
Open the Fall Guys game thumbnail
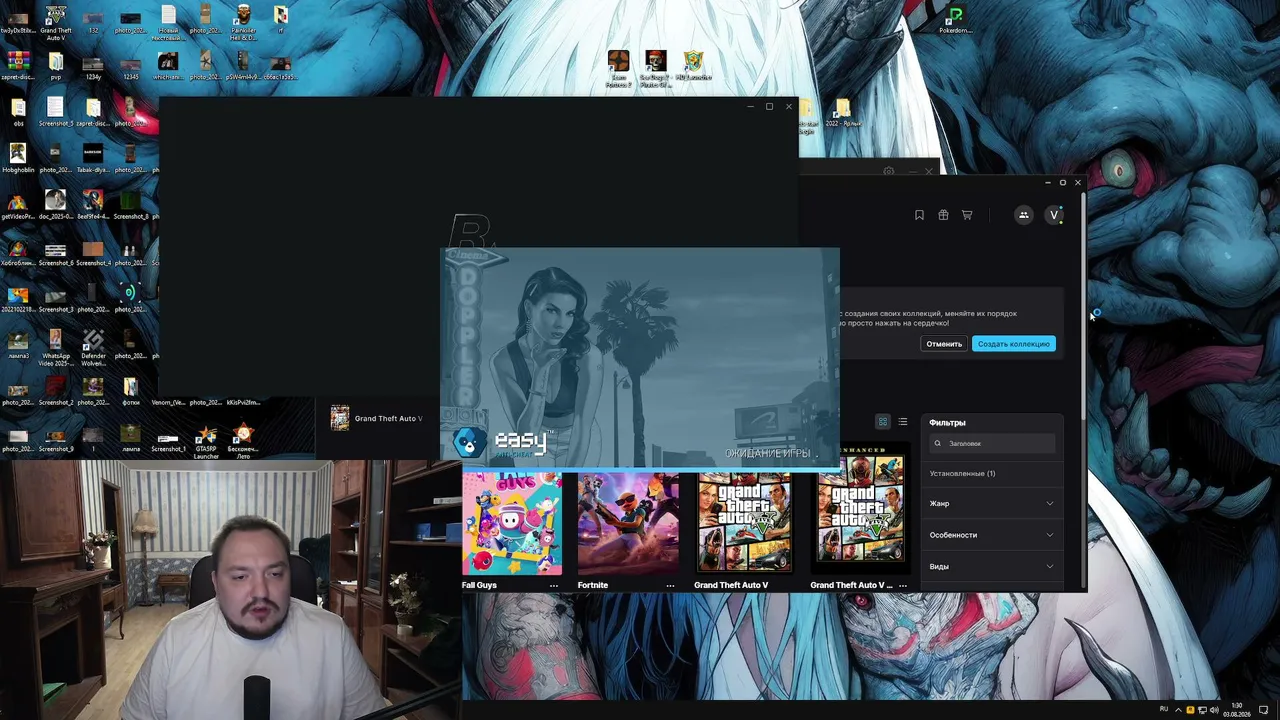(512, 522)
